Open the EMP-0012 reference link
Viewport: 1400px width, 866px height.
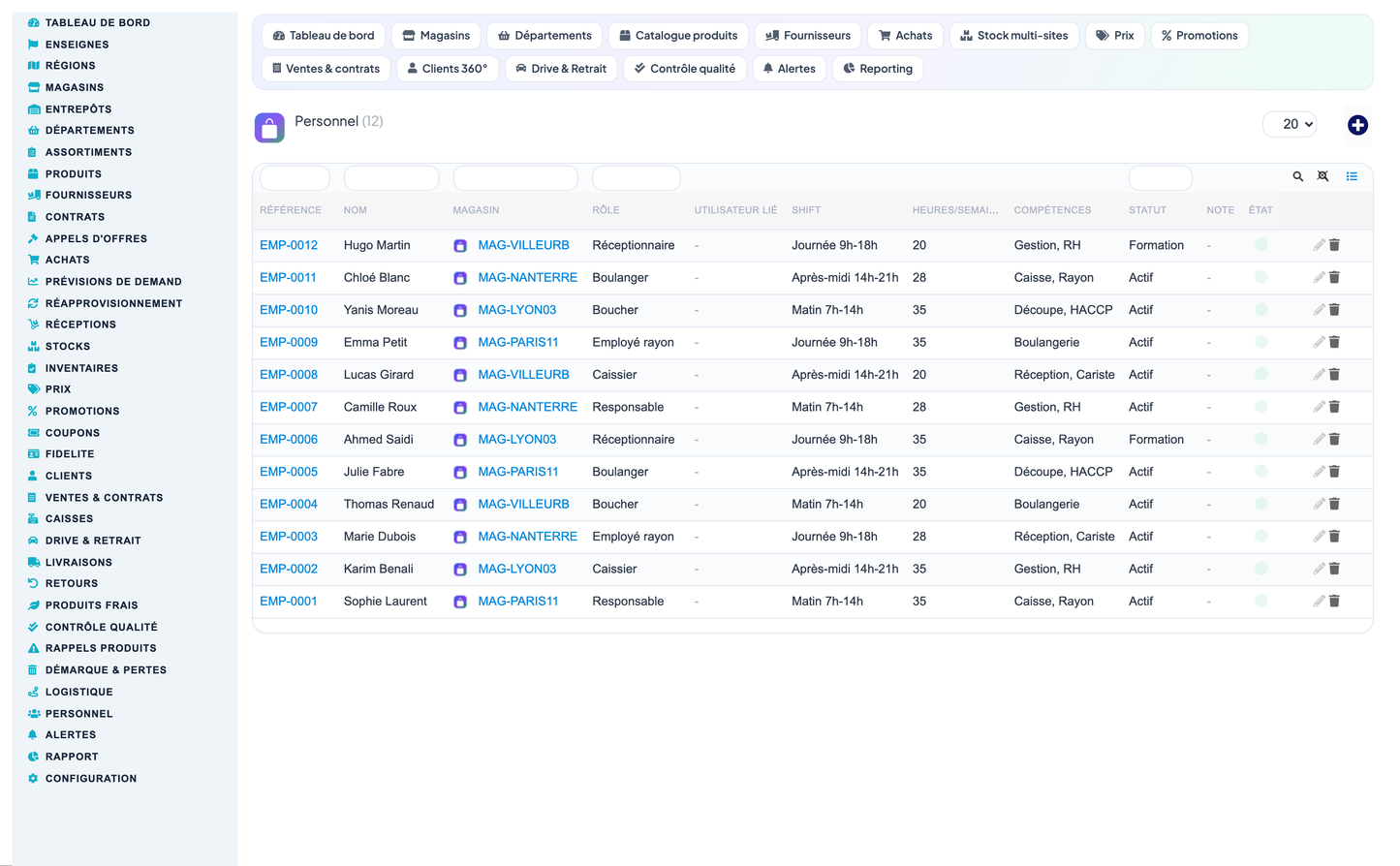click(289, 245)
